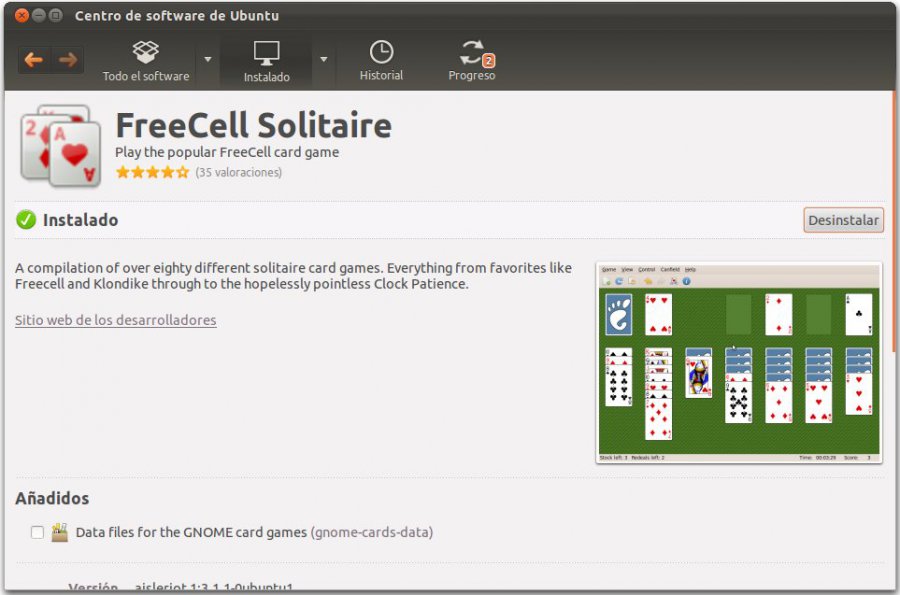
Task: Open the Todo el software section
Action: (146, 61)
